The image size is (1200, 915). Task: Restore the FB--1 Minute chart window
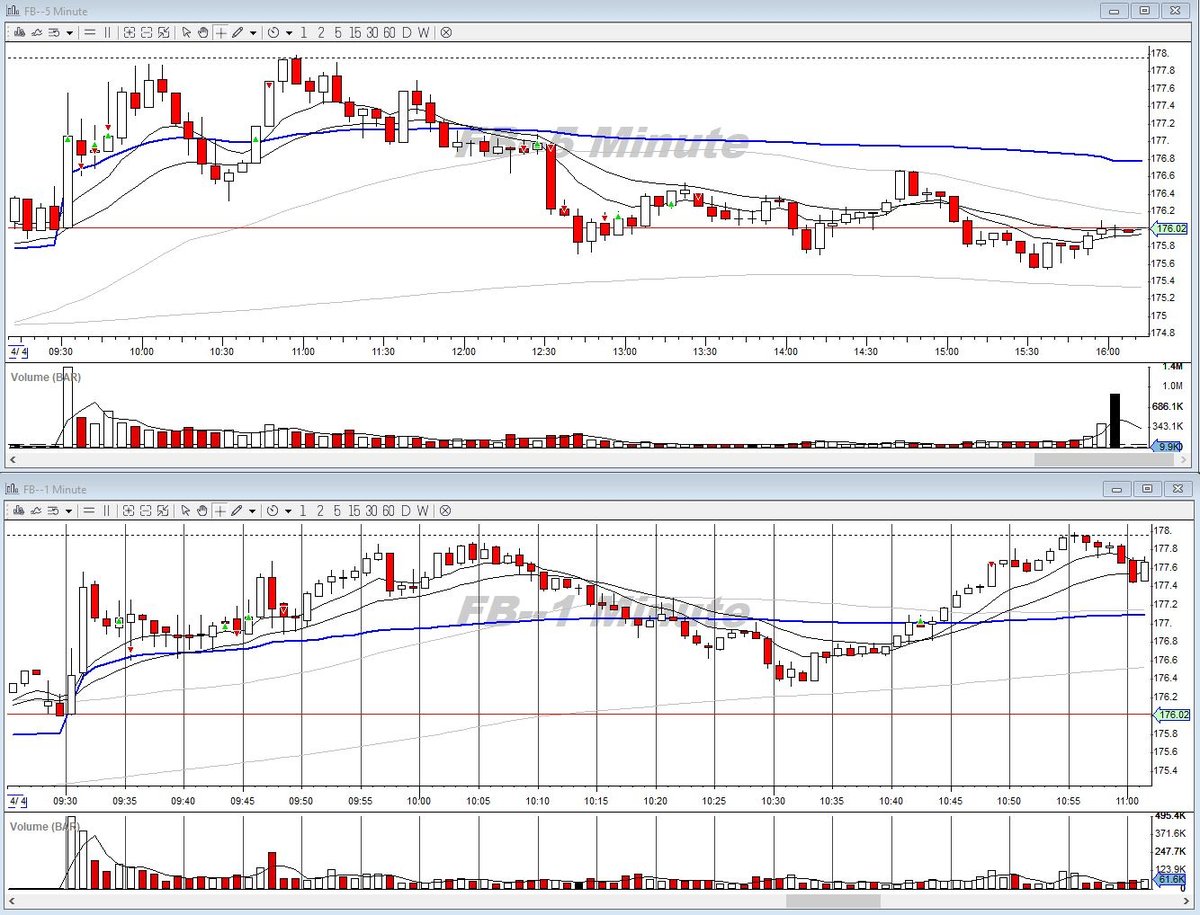pyautogui.click(x=1145, y=489)
